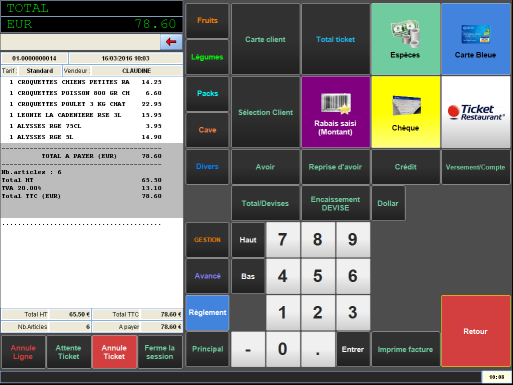Click the red Retour button

[x=476, y=331]
